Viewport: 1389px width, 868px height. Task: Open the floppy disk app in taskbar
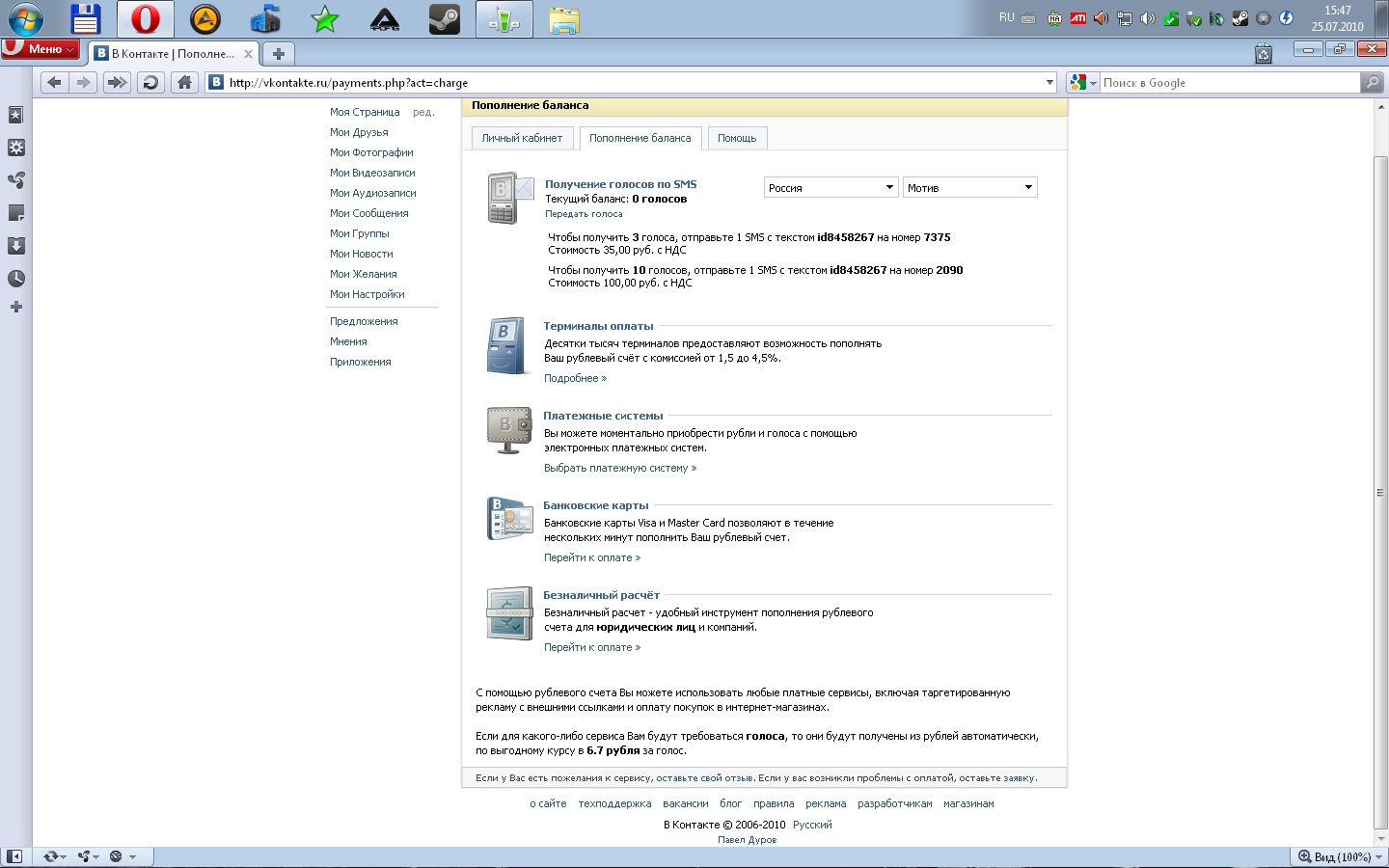pos(86,19)
